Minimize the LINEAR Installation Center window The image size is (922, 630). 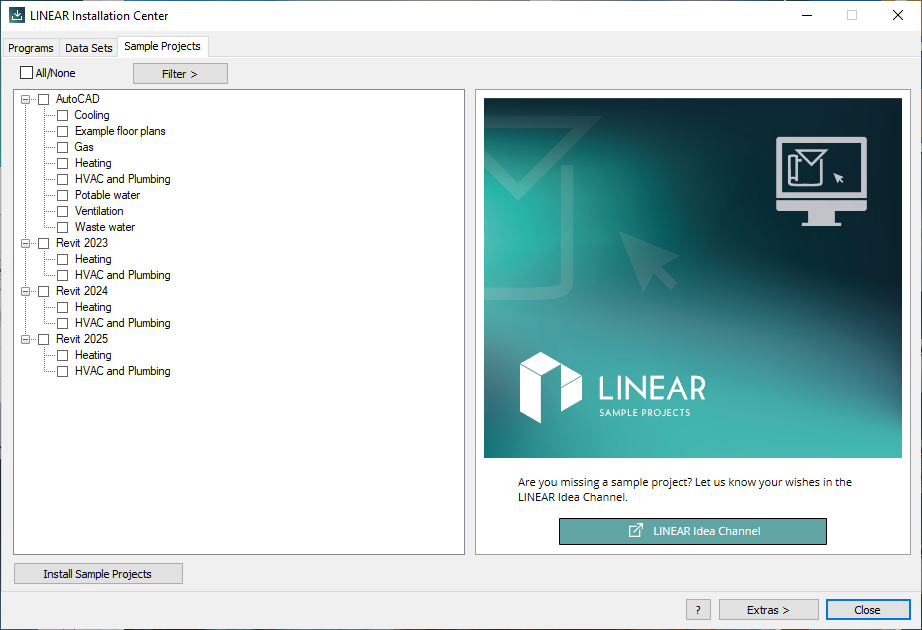tap(807, 15)
